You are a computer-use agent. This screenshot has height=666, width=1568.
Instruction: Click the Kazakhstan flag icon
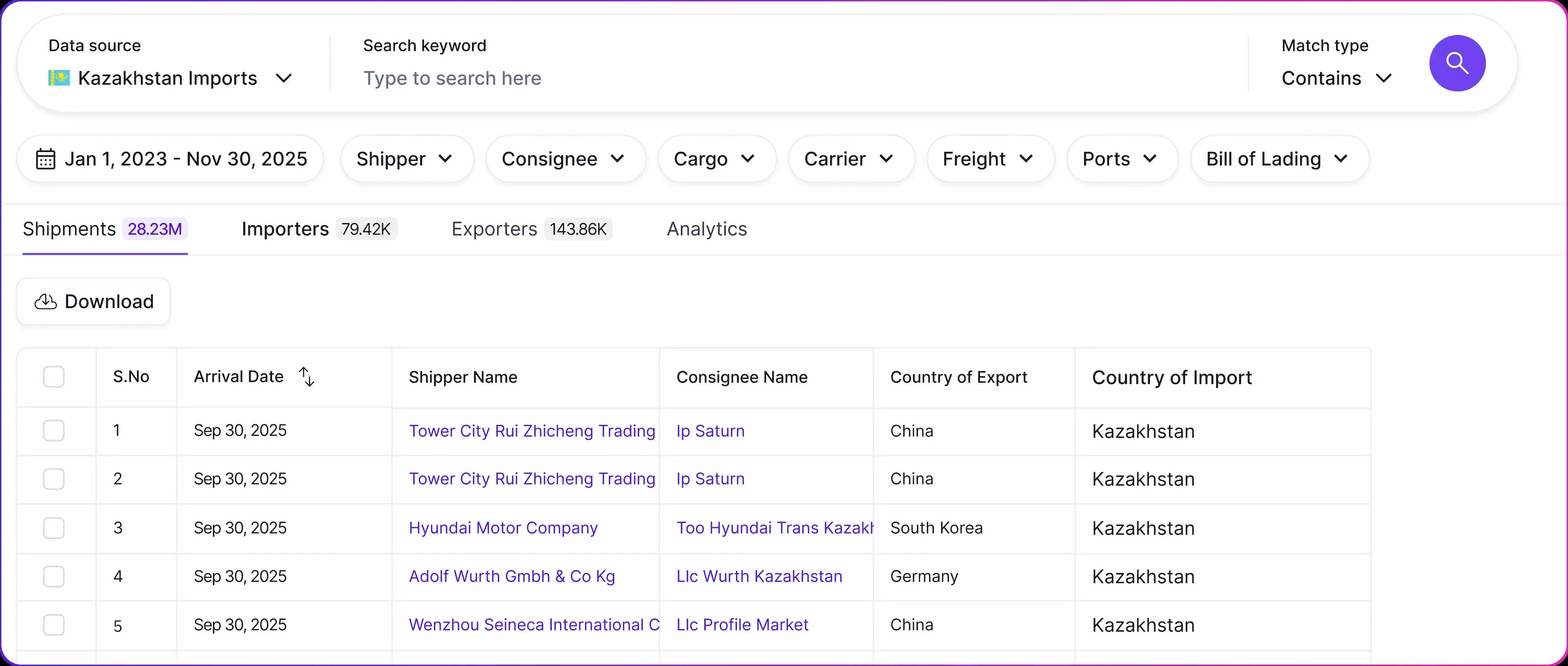[x=59, y=78]
